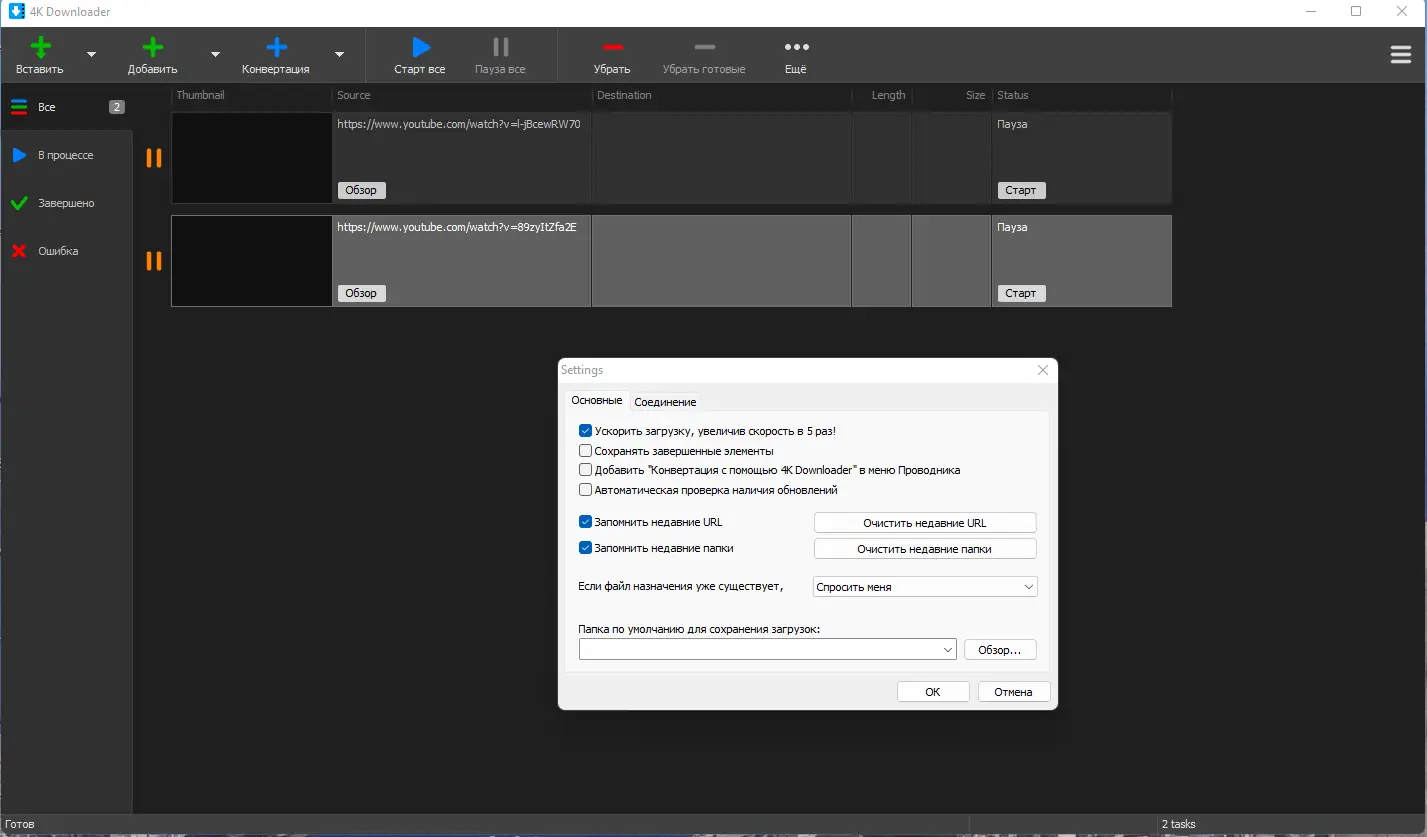Click Убрать готовые toolbar icon
This screenshot has height=837, width=1427.
[704, 47]
